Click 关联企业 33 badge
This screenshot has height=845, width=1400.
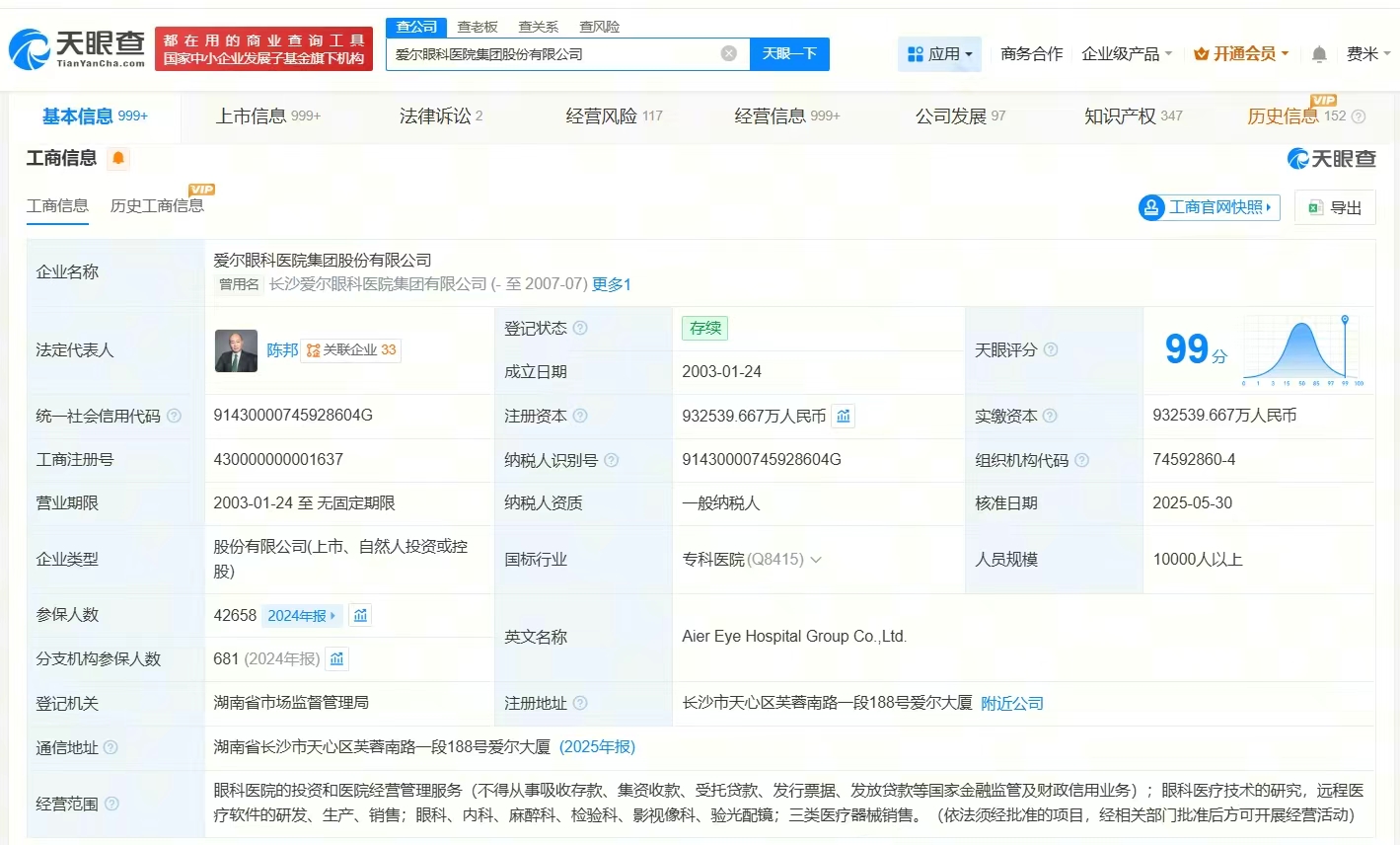pyautogui.click(x=351, y=350)
